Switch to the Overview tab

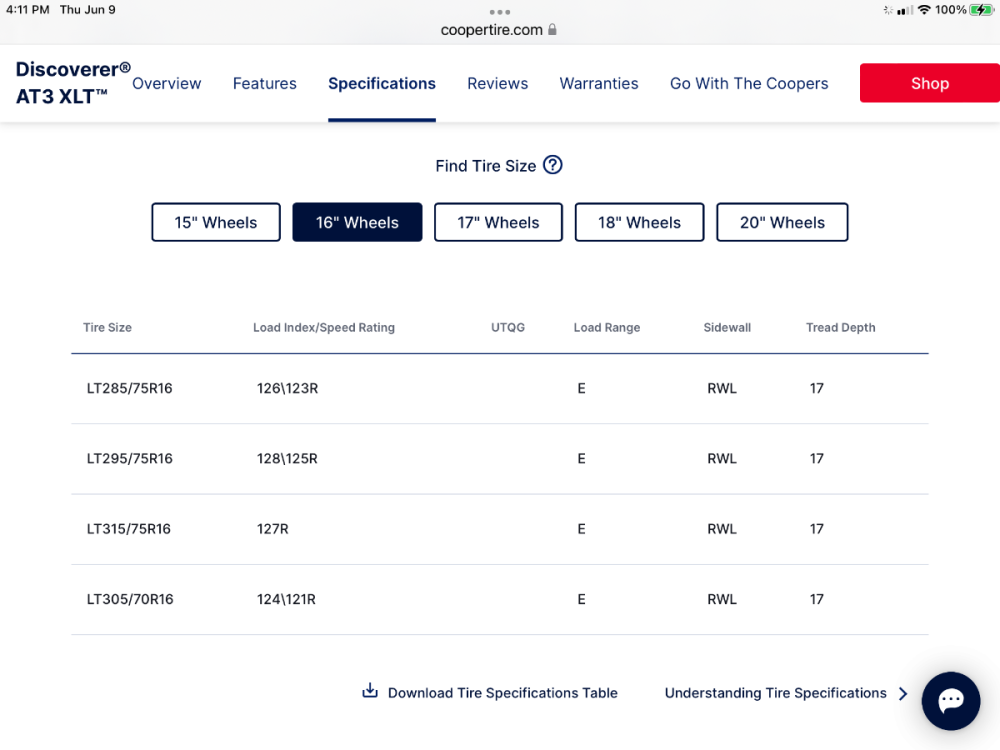coord(167,84)
